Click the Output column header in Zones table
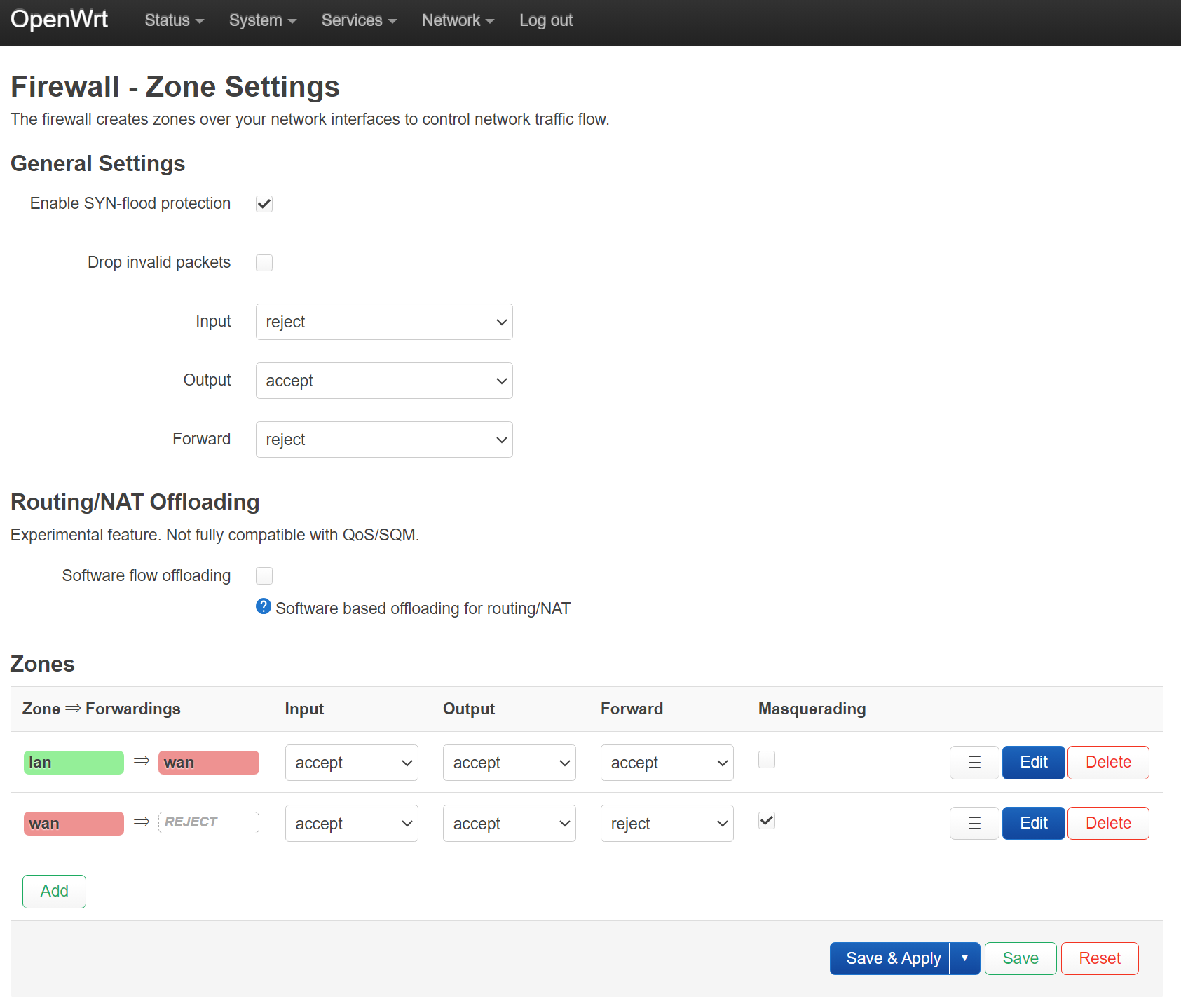The width and height of the screenshot is (1181, 1008). [469, 709]
